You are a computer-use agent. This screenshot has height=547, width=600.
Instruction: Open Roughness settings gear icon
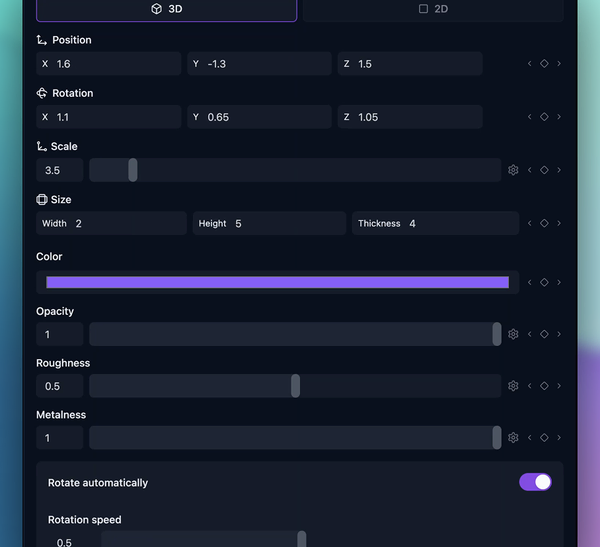tap(513, 386)
